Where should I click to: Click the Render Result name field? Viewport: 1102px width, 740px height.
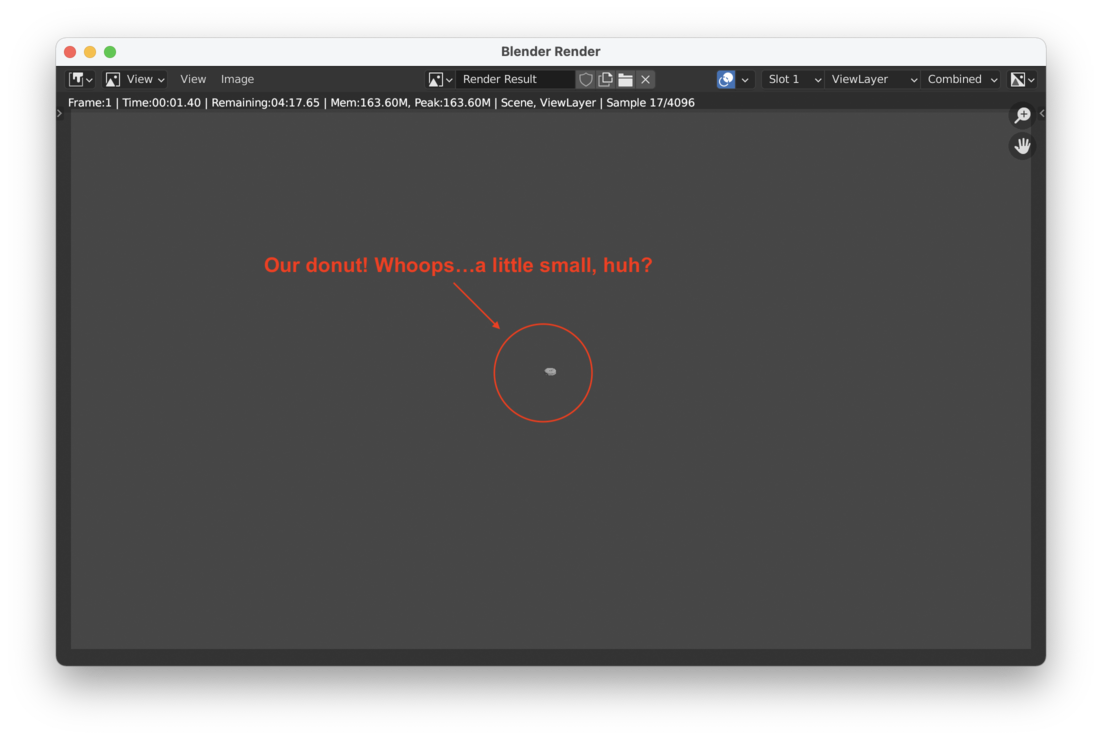pos(515,79)
